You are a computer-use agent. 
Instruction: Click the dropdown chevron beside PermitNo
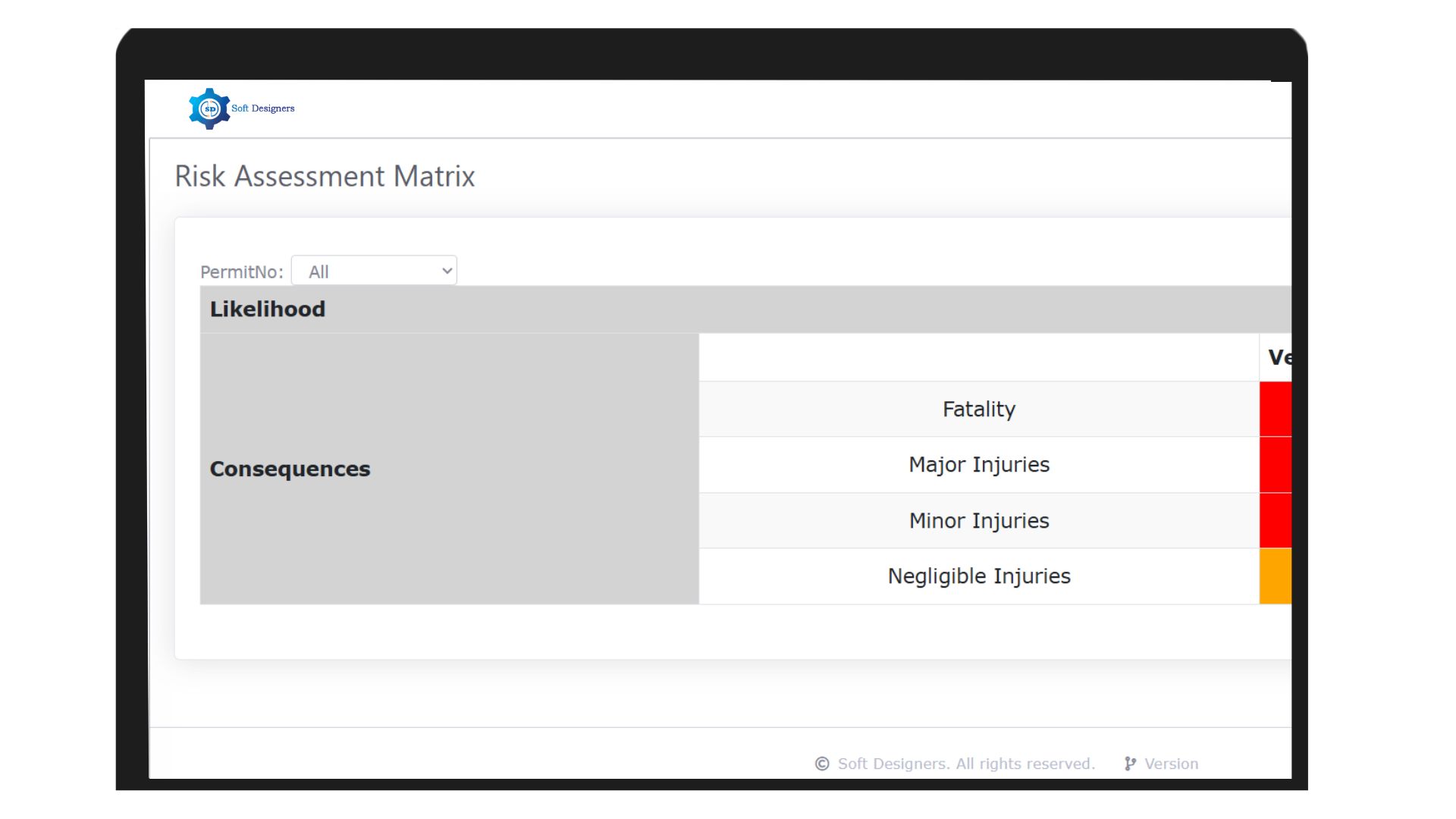click(444, 271)
